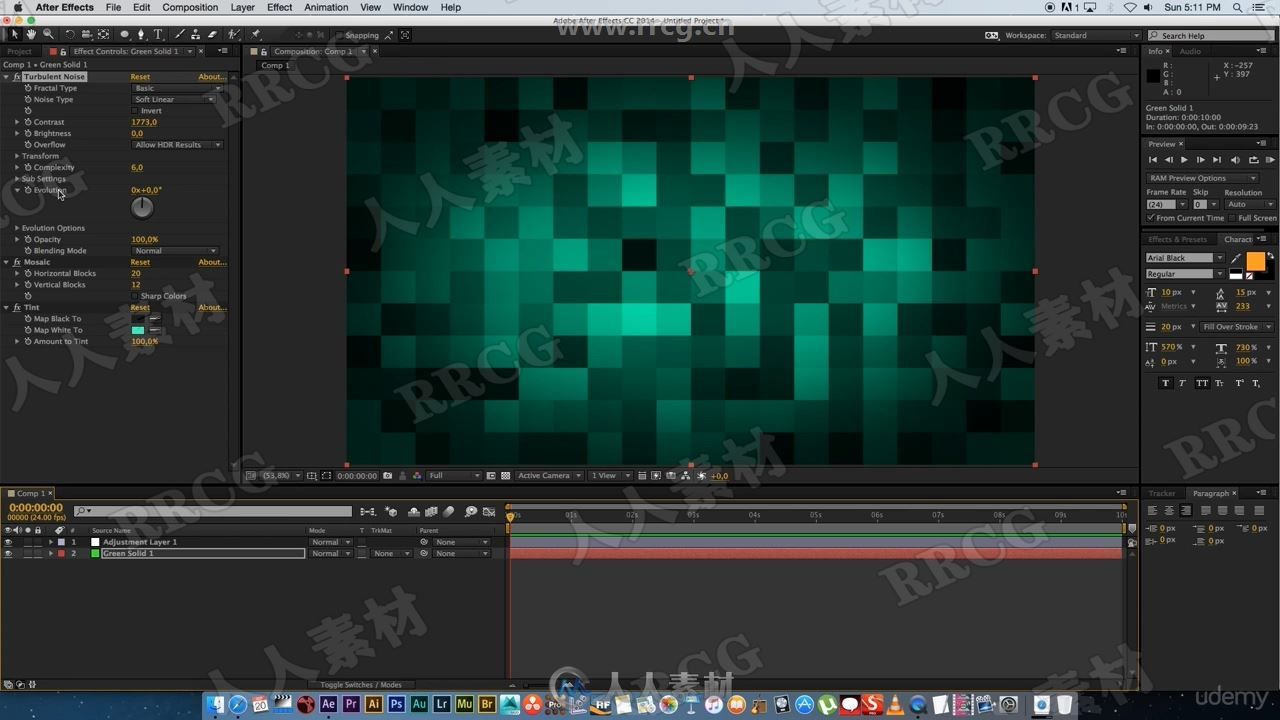Enable Motion Blur icon in timeline

click(x=449, y=512)
